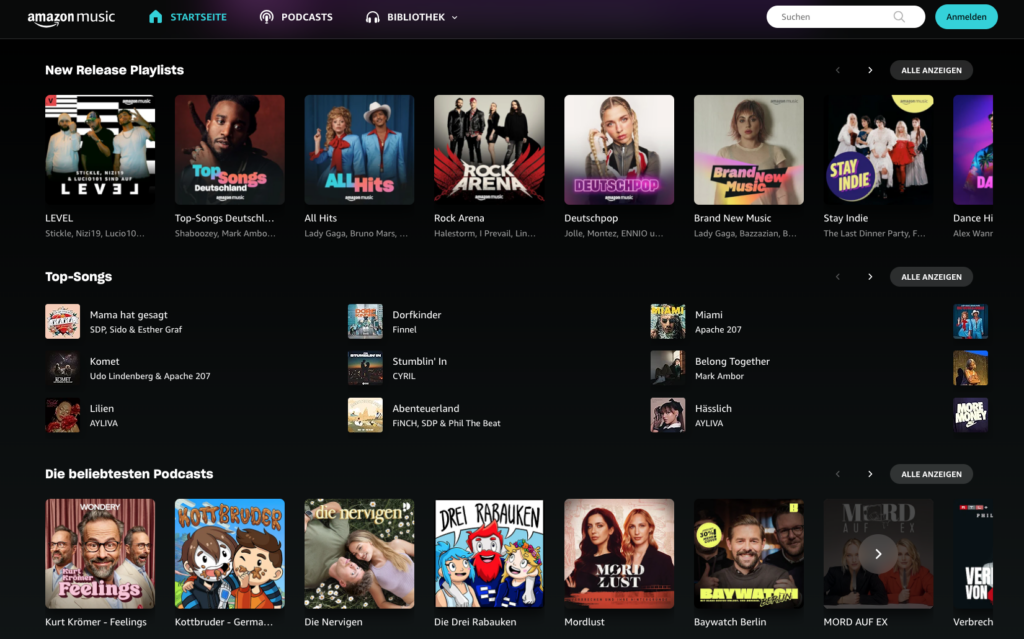This screenshot has height=639, width=1024.
Task: Open the All Hits playlist cover
Action: tap(359, 150)
